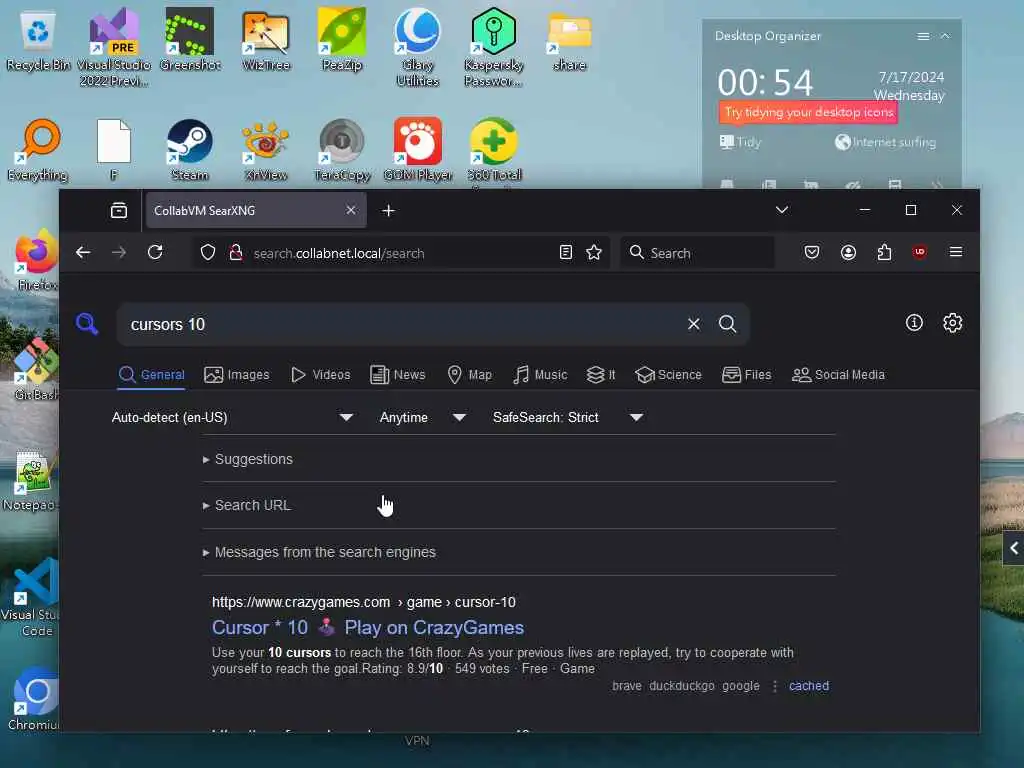Expand Messages from the search engines
The height and width of the screenshot is (768, 1024).
click(x=319, y=552)
